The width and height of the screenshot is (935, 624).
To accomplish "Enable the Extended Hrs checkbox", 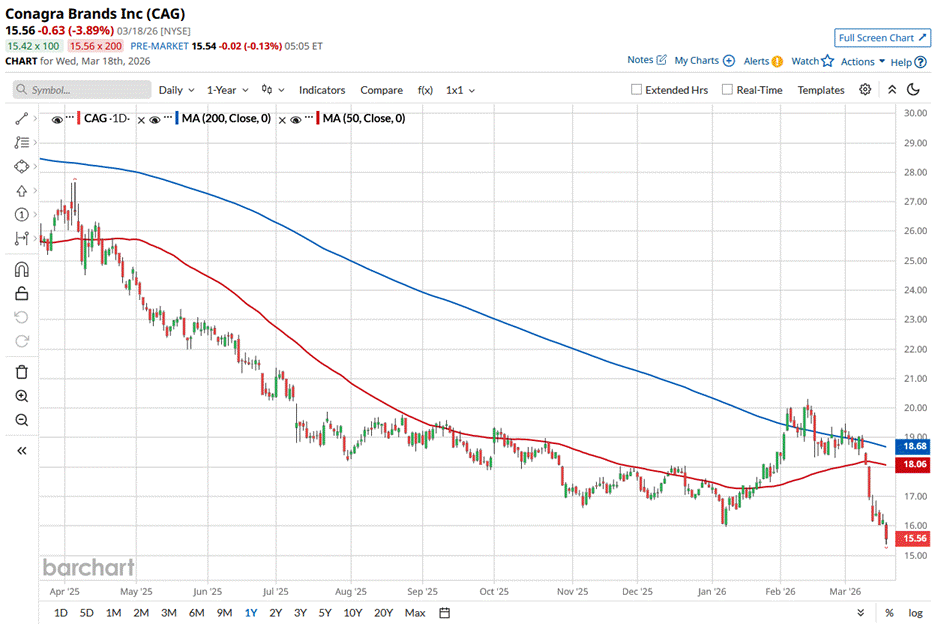I will [x=636, y=89].
